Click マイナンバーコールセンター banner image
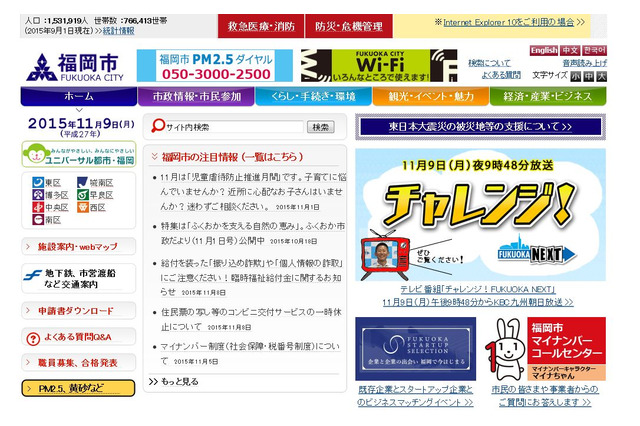This screenshot has width=640, height=426. click(x=546, y=349)
